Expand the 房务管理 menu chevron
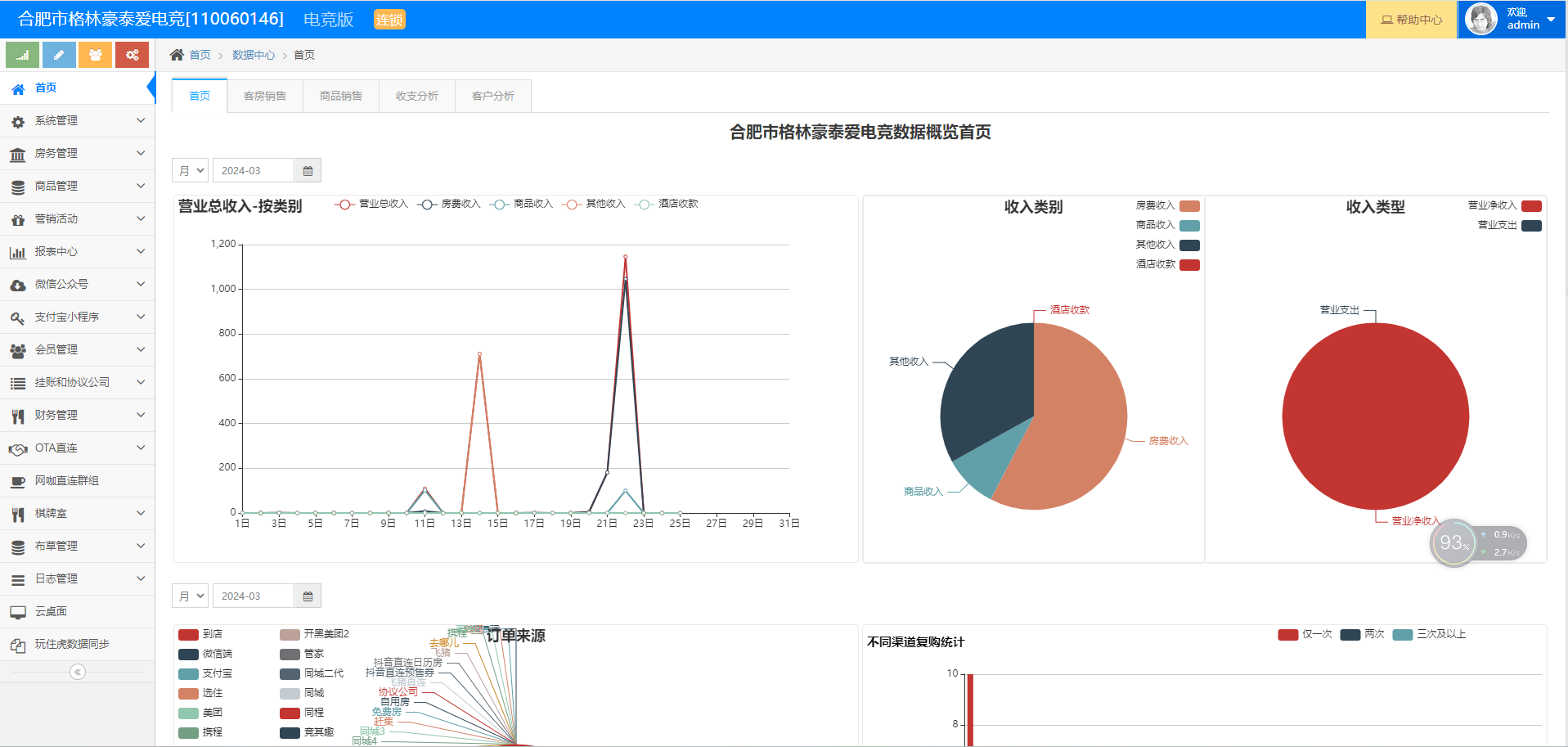1568x747 pixels. (141, 153)
